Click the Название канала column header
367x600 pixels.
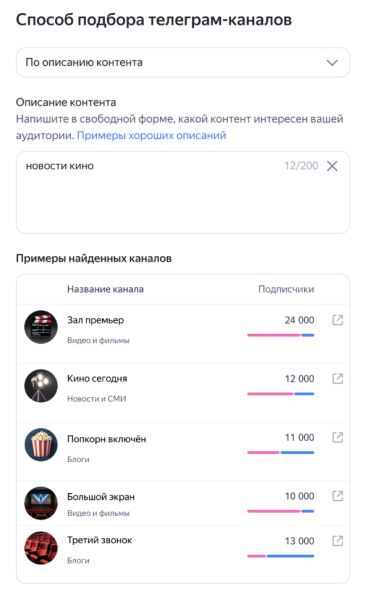tap(105, 289)
